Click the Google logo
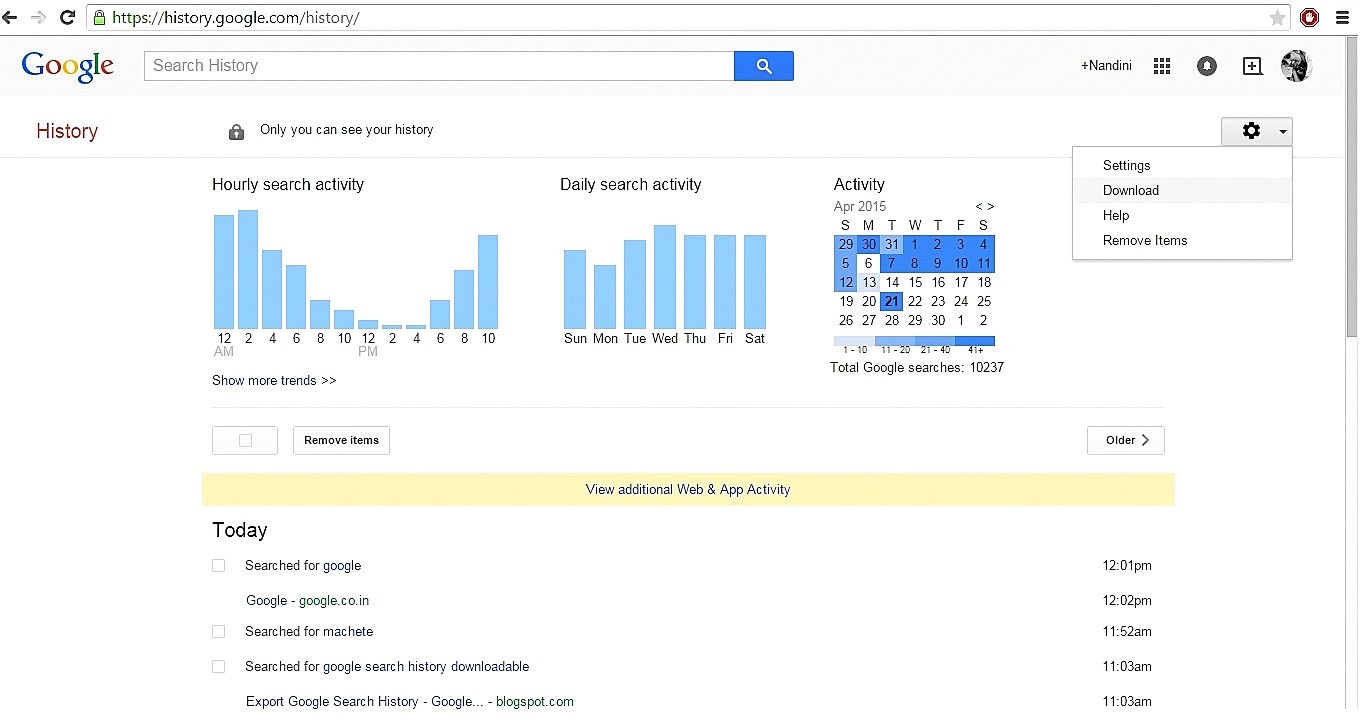This screenshot has height=724, width=1366. point(67,66)
